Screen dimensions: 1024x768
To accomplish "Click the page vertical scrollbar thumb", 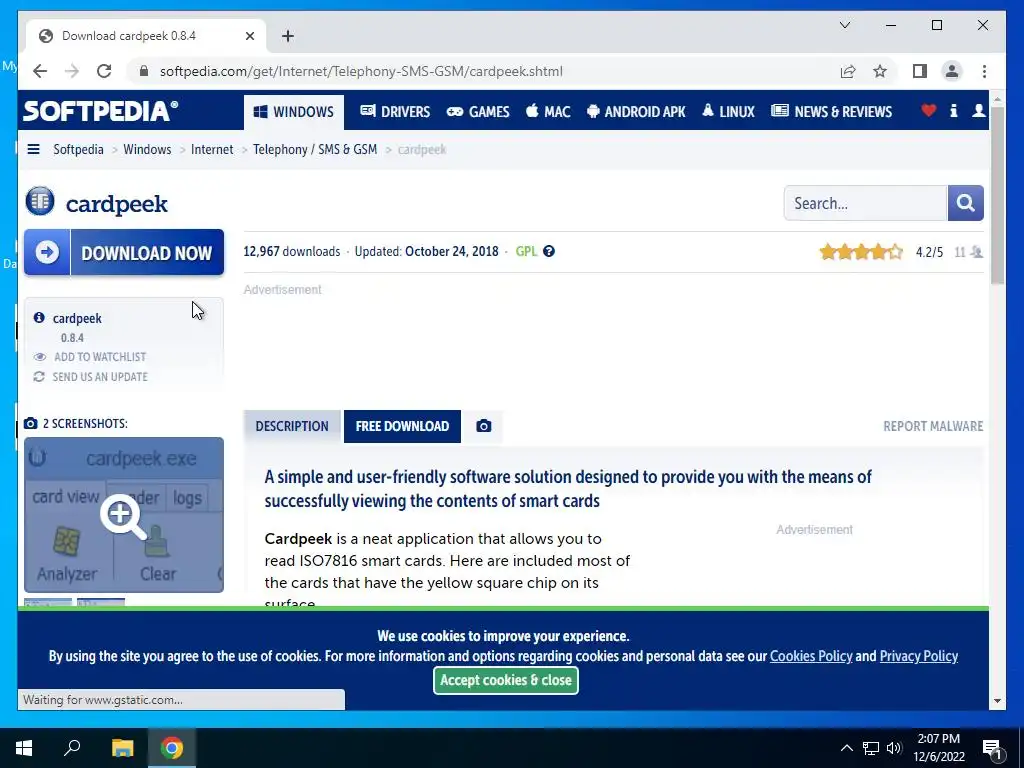I will coord(997,195).
